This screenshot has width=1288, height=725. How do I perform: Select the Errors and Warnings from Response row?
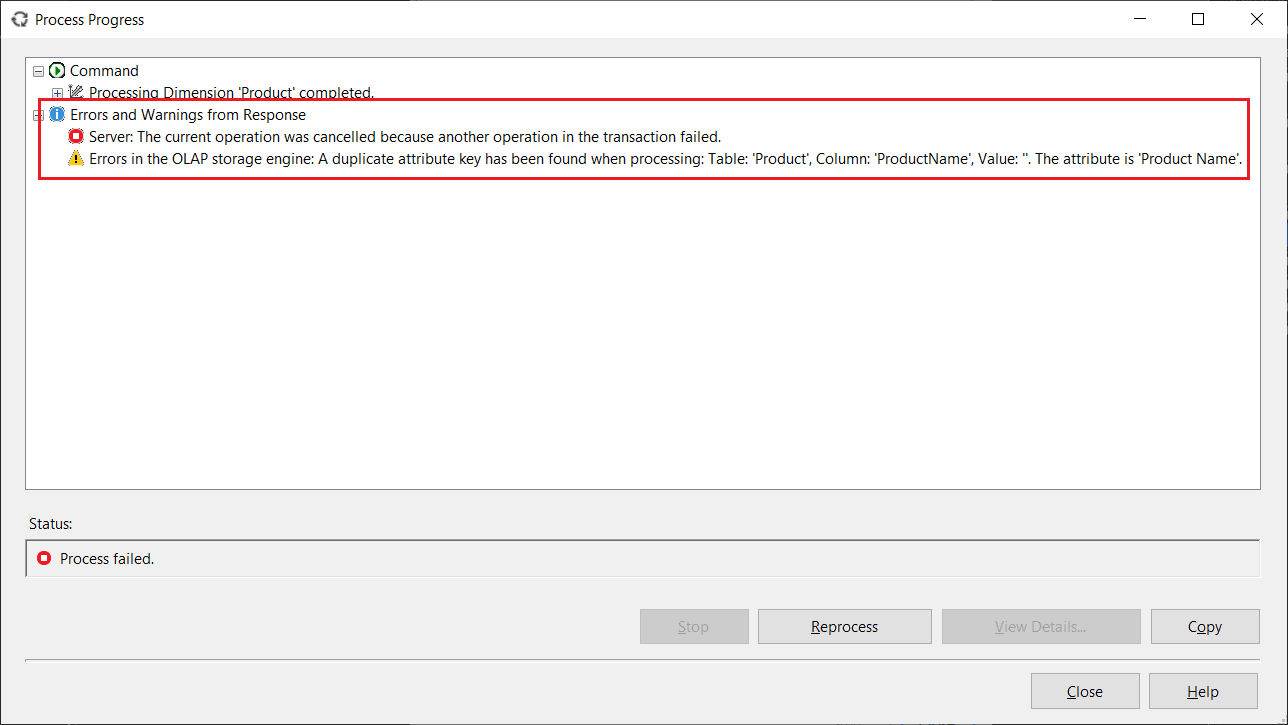pos(187,115)
